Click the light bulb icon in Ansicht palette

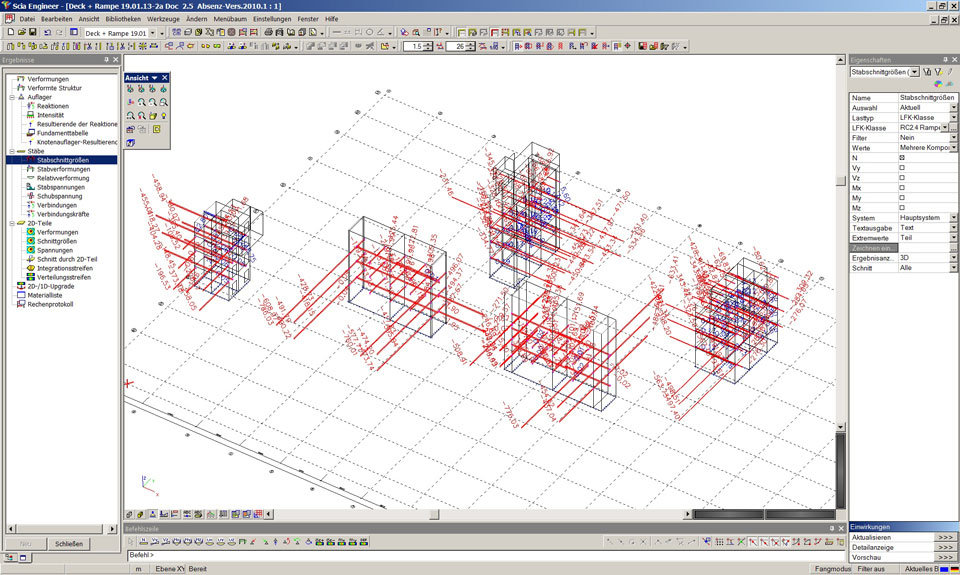pyautogui.click(x=163, y=116)
